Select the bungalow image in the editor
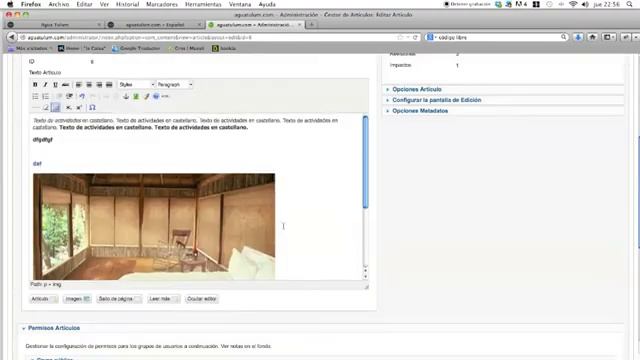 click(154, 227)
